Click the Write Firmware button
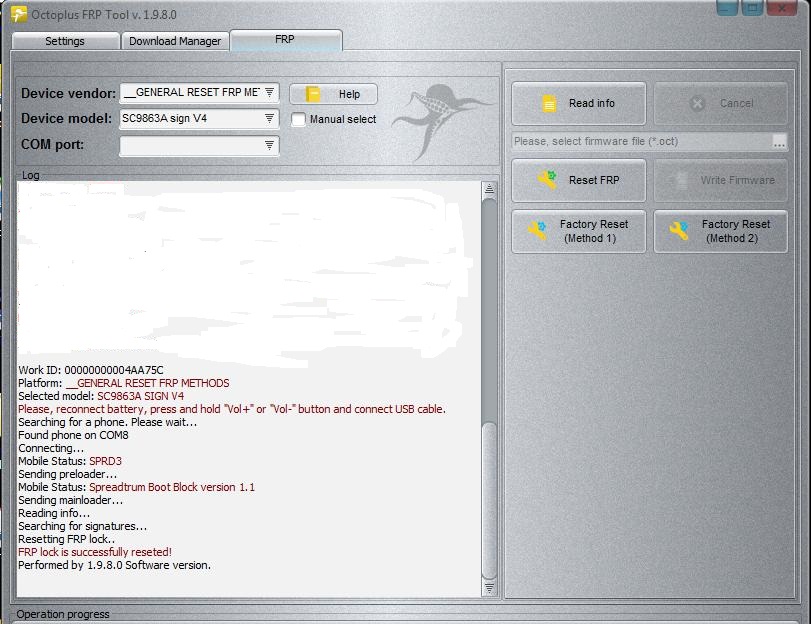This screenshot has width=811, height=624. (x=720, y=180)
